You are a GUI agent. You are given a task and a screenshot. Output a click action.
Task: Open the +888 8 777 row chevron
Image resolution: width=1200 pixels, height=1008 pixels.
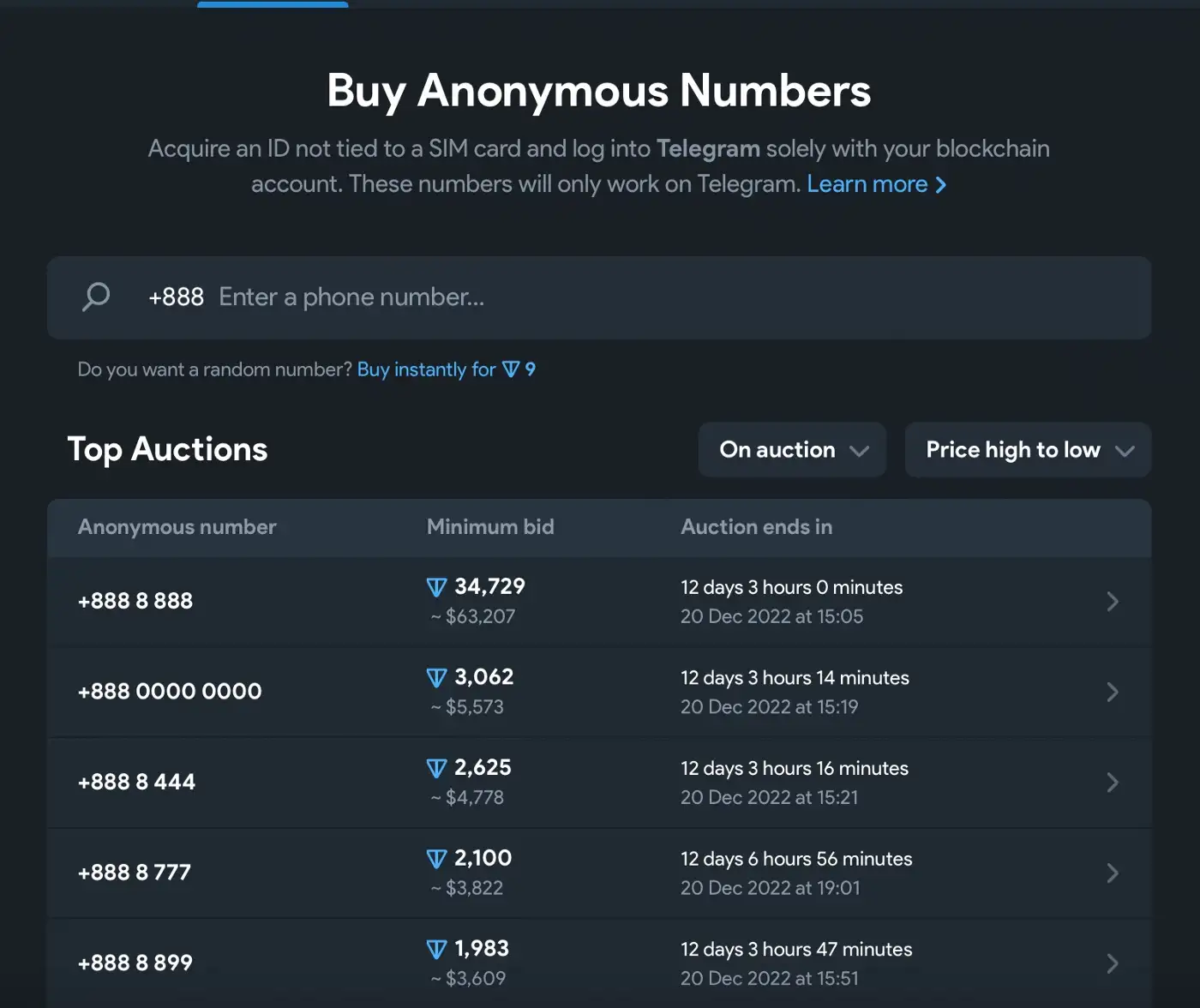click(1112, 873)
